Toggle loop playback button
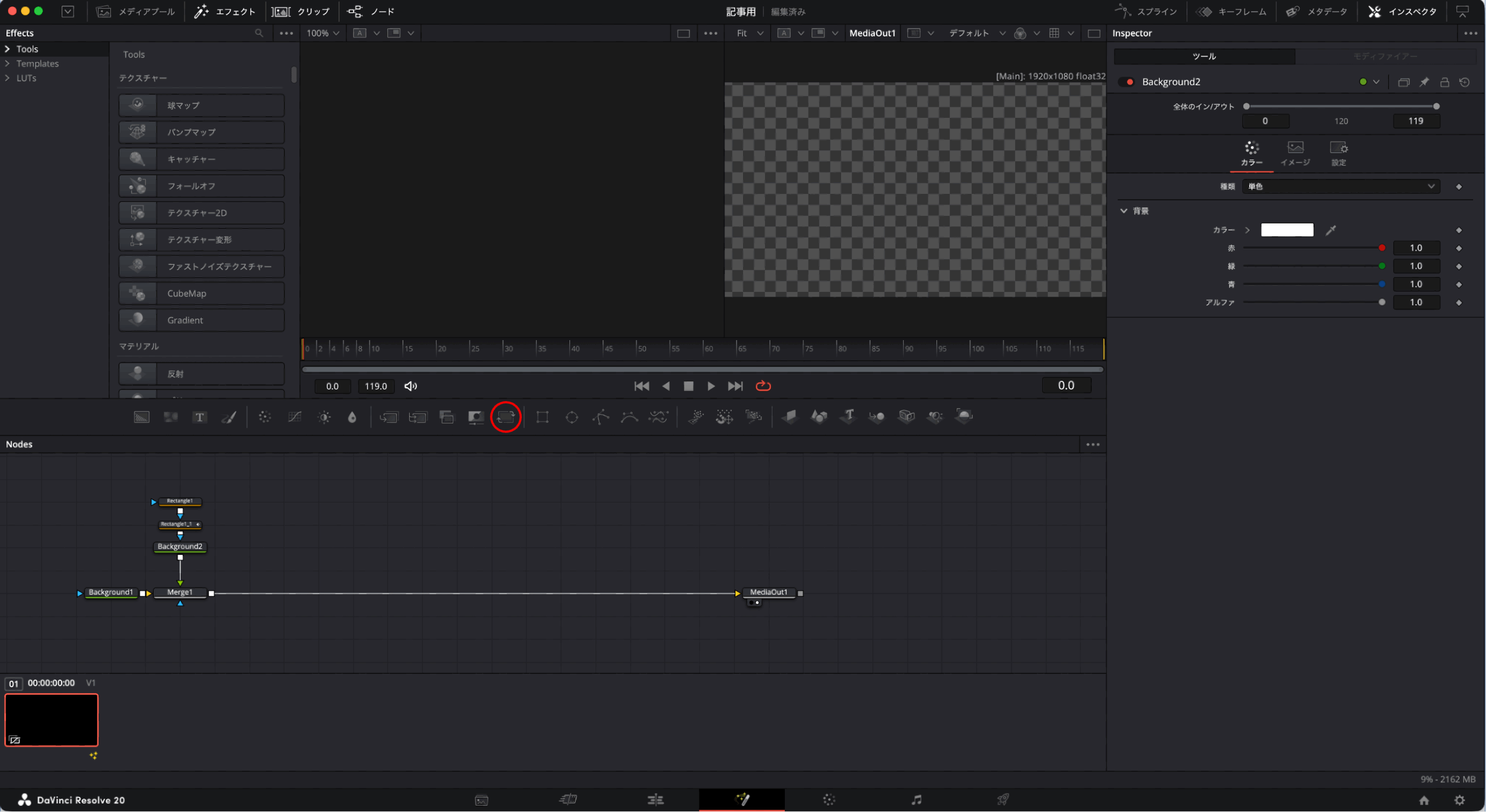Image resolution: width=1486 pixels, height=812 pixels. coord(763,386)
